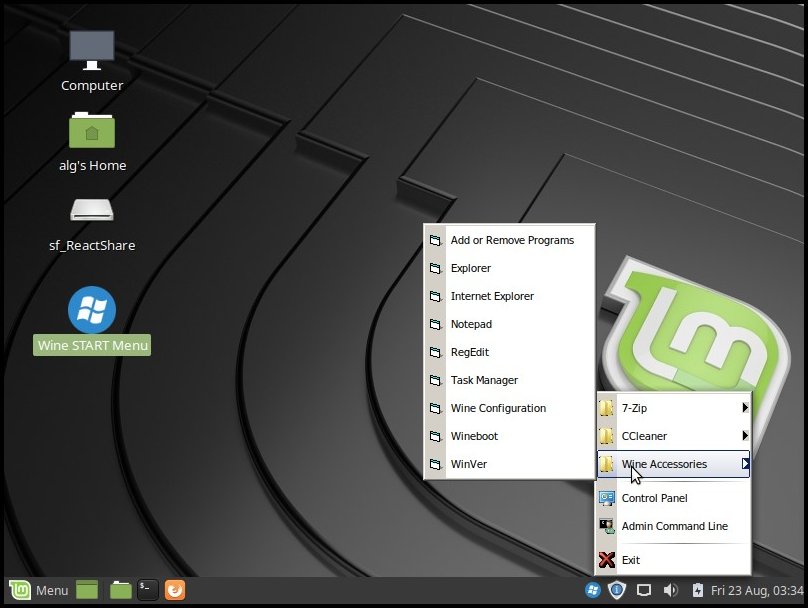This screenshot has height=608, width=808.
Task: Click the show desktop panel icon
Action: tap(87, 590)
